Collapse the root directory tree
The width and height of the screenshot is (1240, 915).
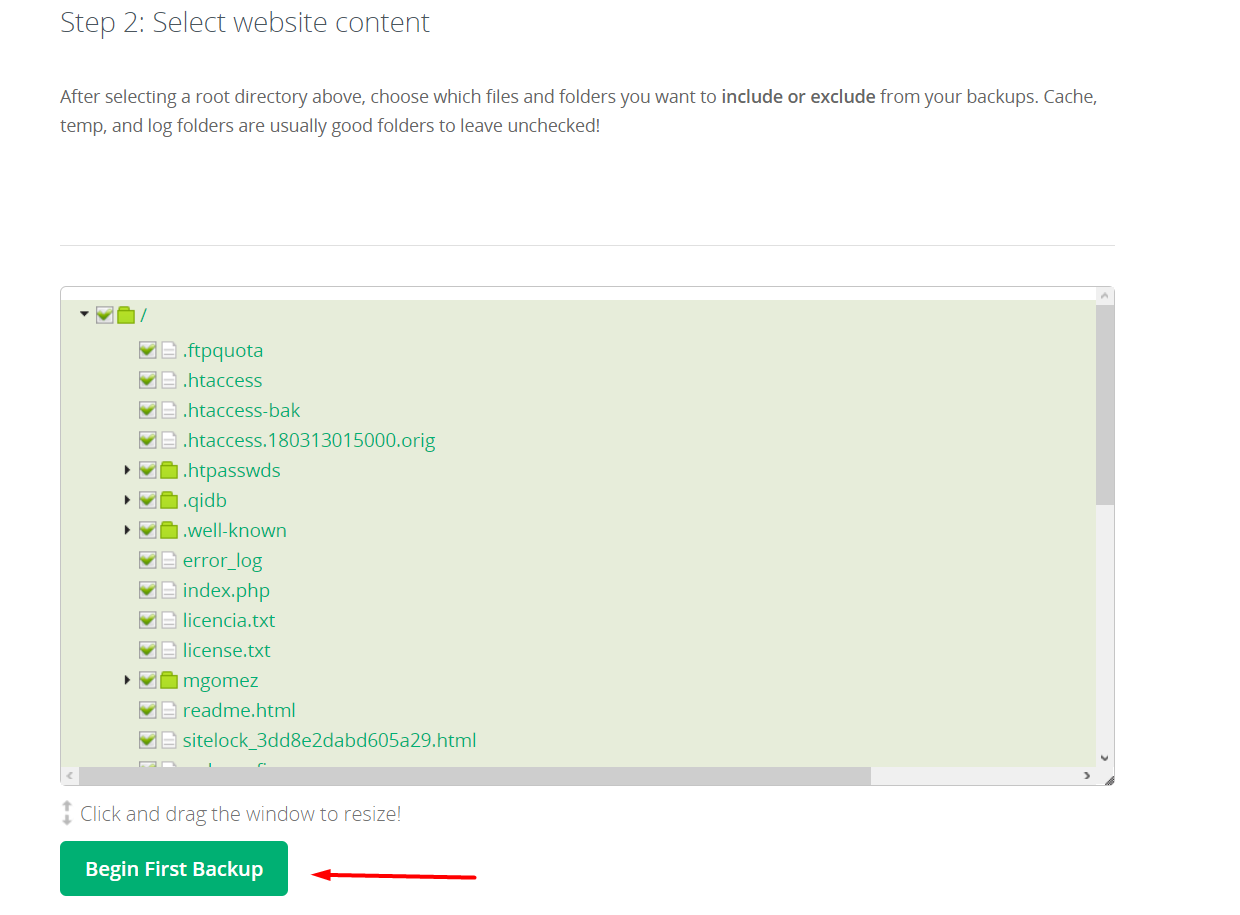84,314
